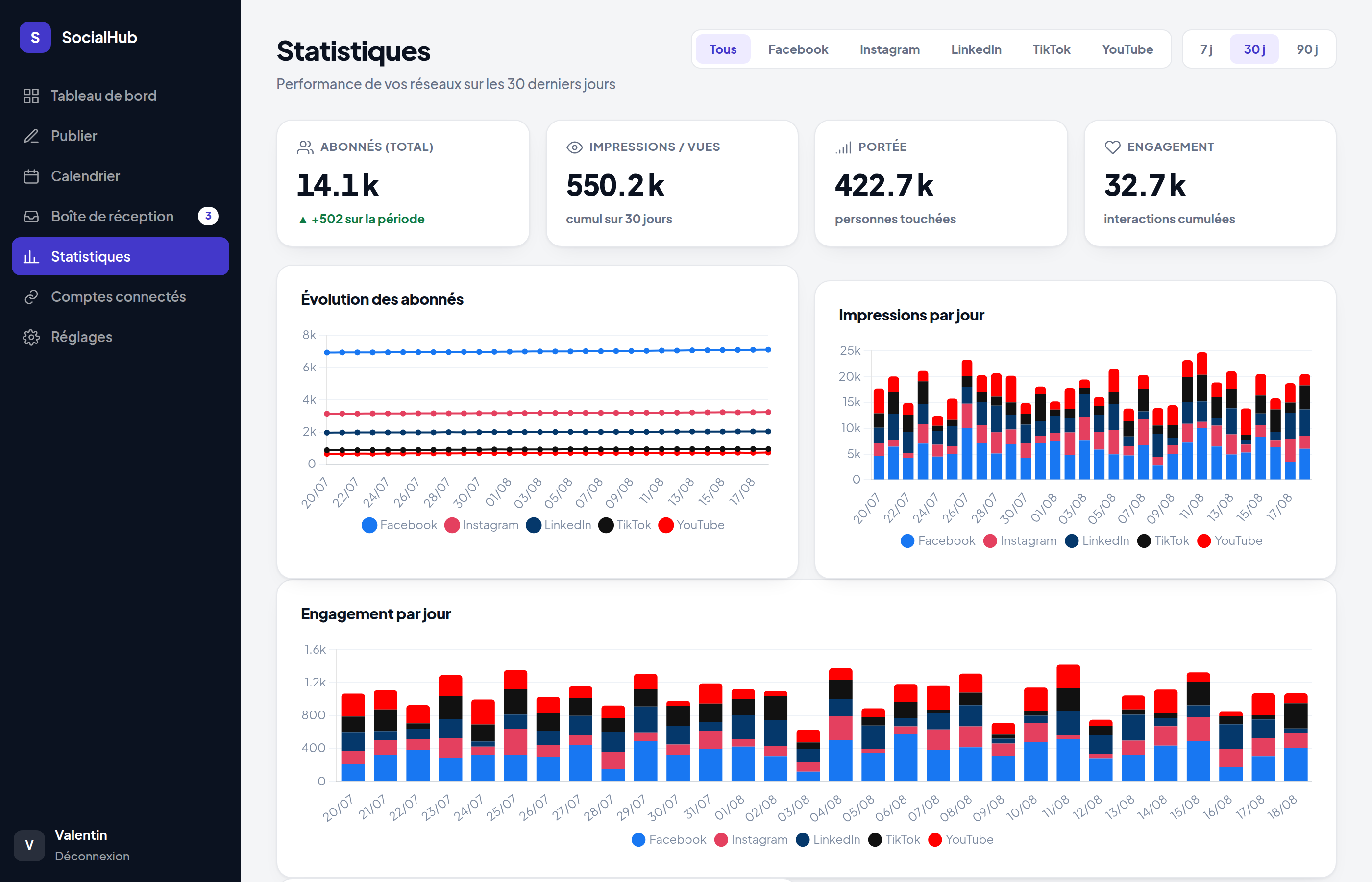Screen dimensions: 1372x882
Task: Toggle TikTok in Impressions par jour legend
Action: [1163, 540]
